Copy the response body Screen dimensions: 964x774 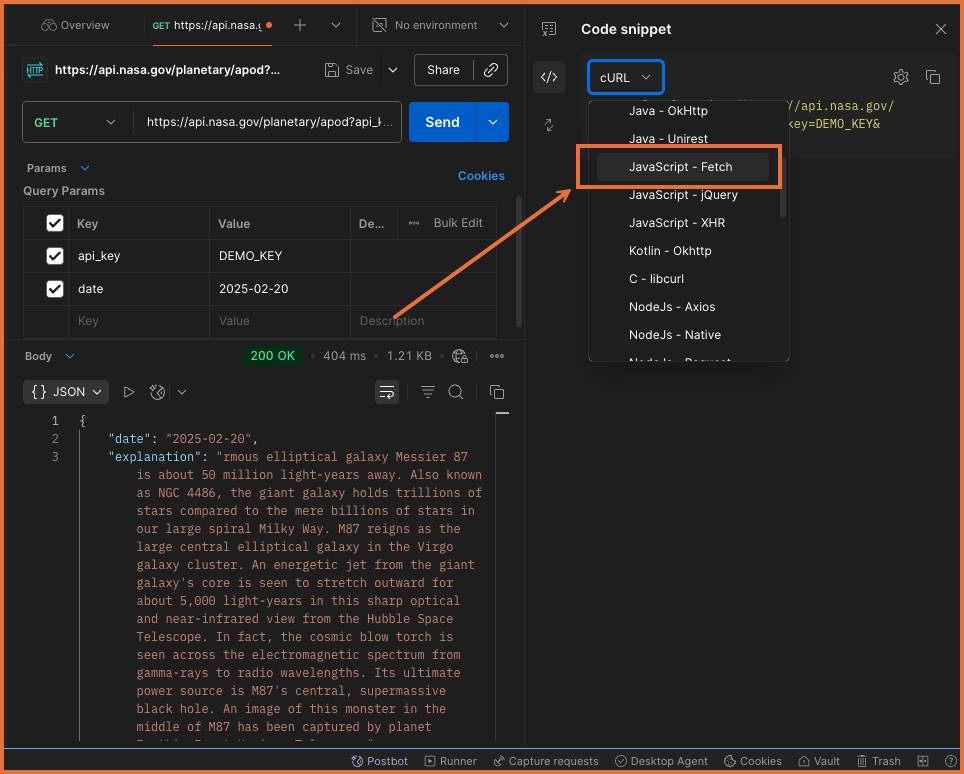click(497, 392)
